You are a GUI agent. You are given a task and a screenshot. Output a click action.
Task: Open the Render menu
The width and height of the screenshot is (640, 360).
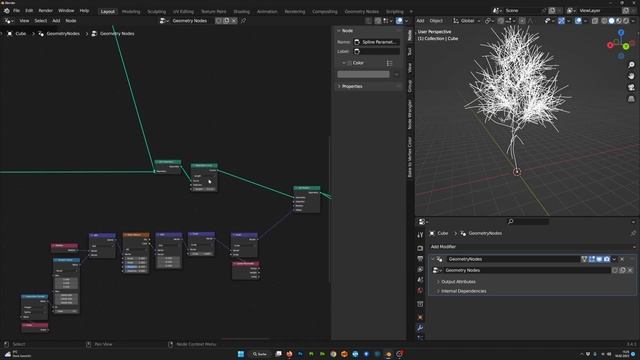[45, 11]
